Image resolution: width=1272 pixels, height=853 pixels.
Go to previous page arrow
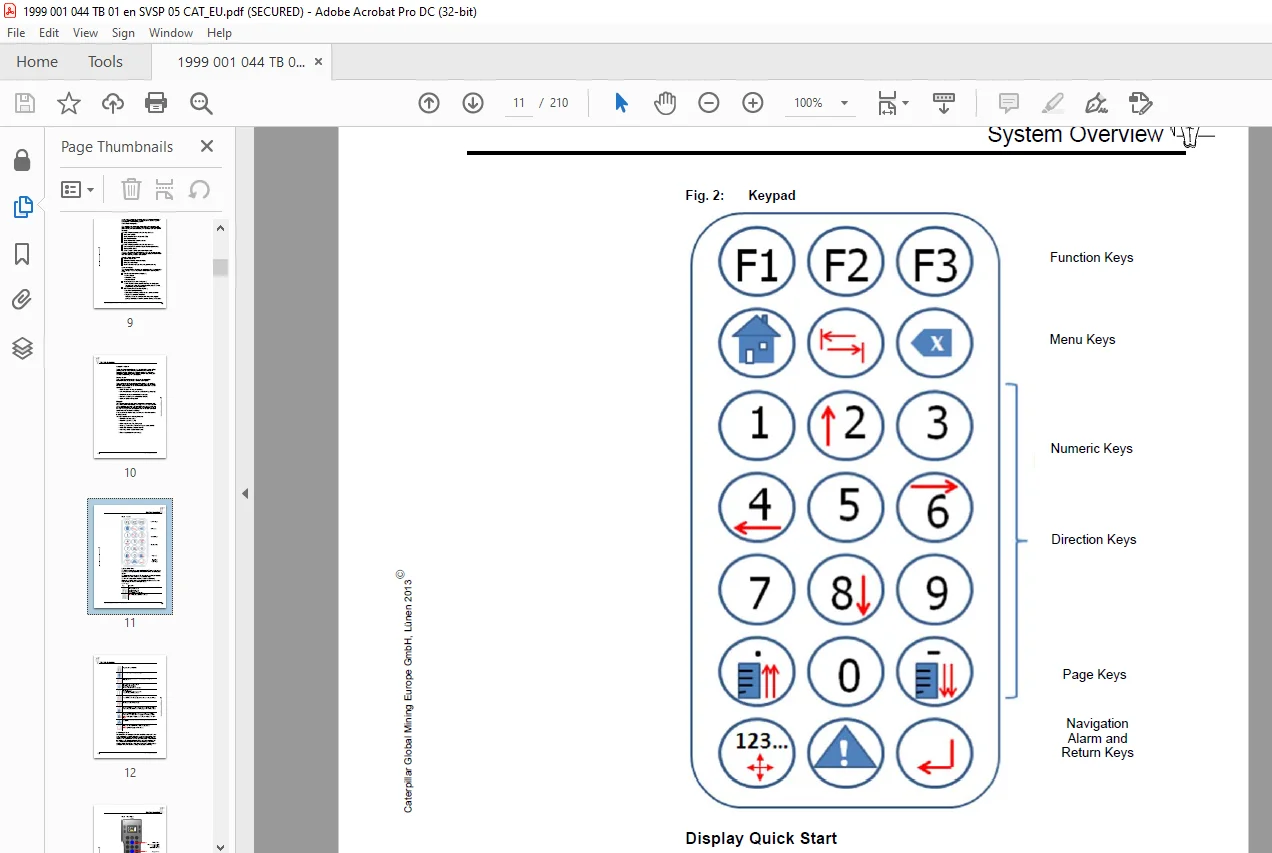(429, 103)
